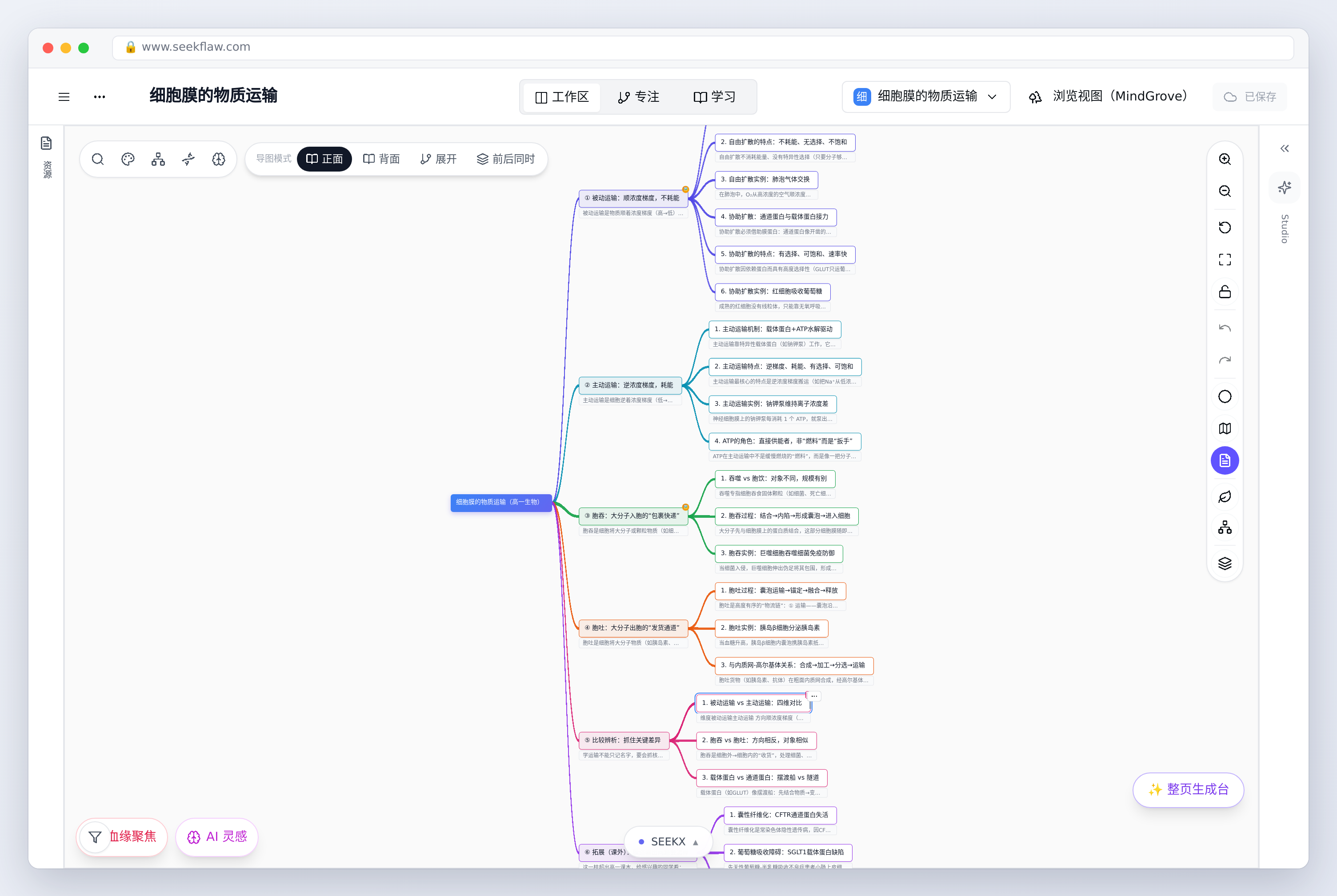Viewport: 1337px width, 896px height.
Task: Open the color palette theme tool
Action: (x=128, y=159)
